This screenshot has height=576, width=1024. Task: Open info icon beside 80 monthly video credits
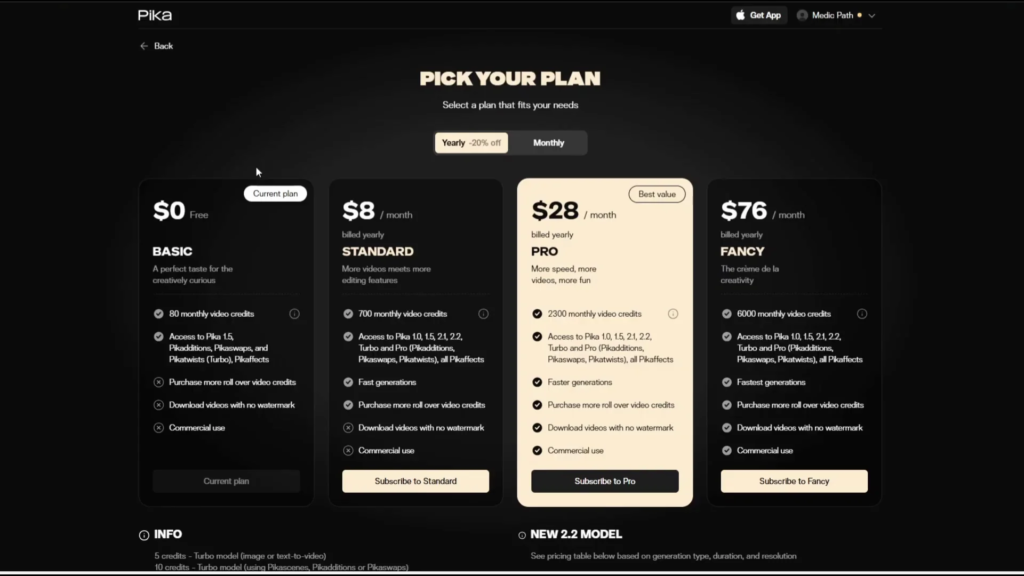tap(294, 314)
